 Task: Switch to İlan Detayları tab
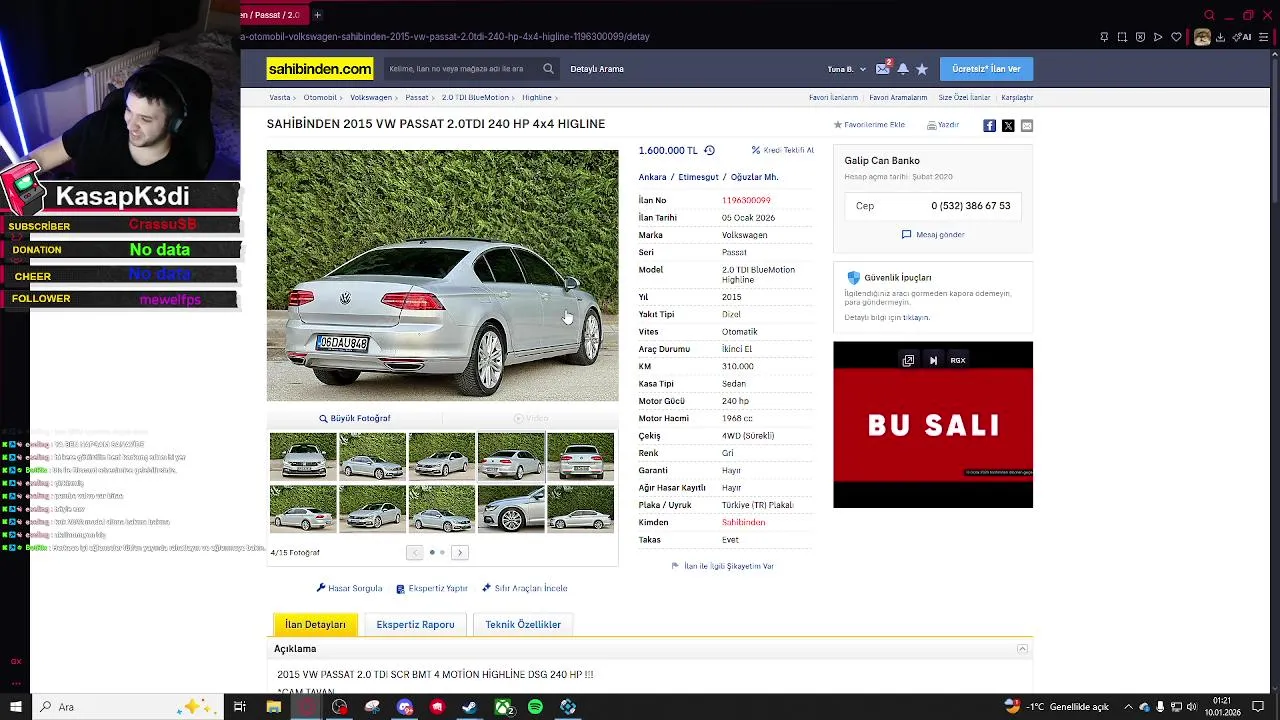[315, 624]
